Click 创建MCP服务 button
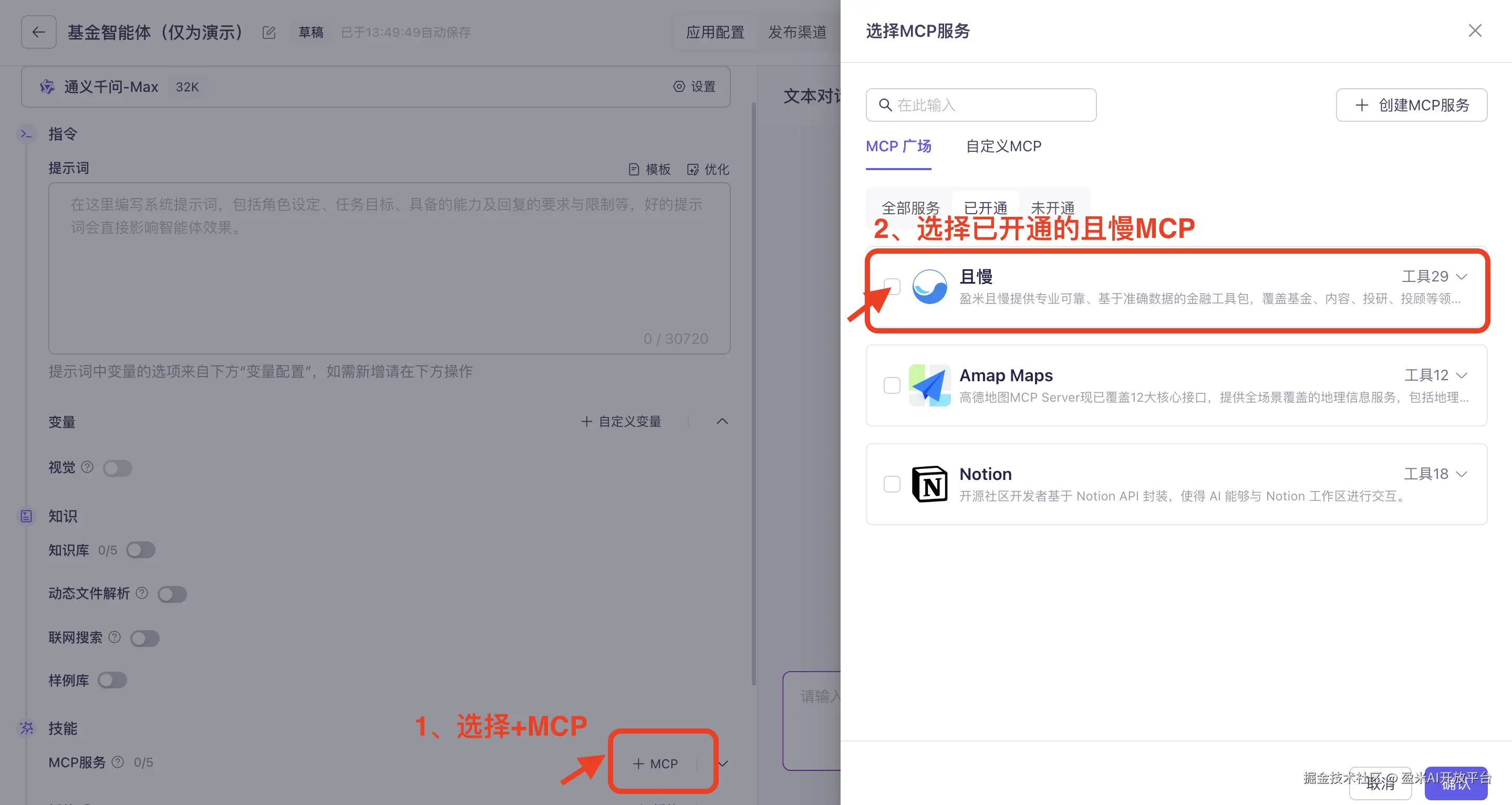 tap(1411, 105)
